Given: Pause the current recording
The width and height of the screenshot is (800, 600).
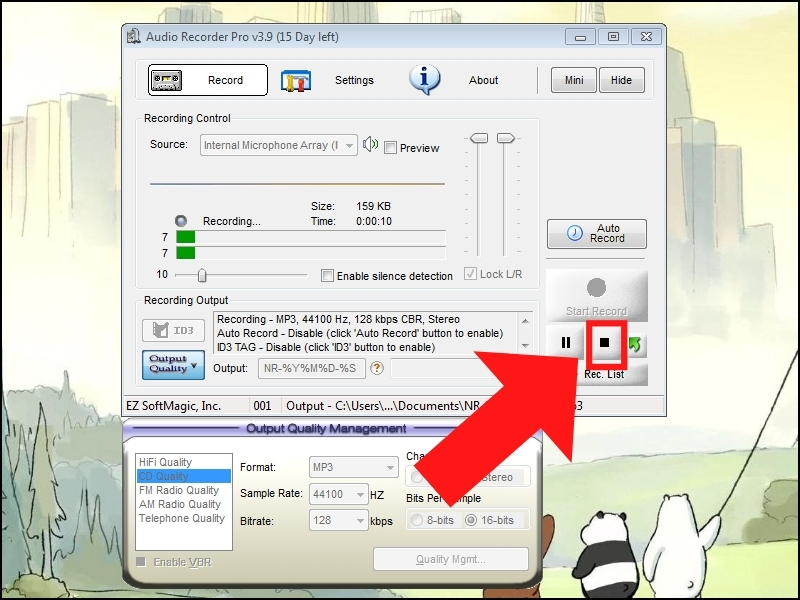Looking at the screenshot, I should coord(565,342).
